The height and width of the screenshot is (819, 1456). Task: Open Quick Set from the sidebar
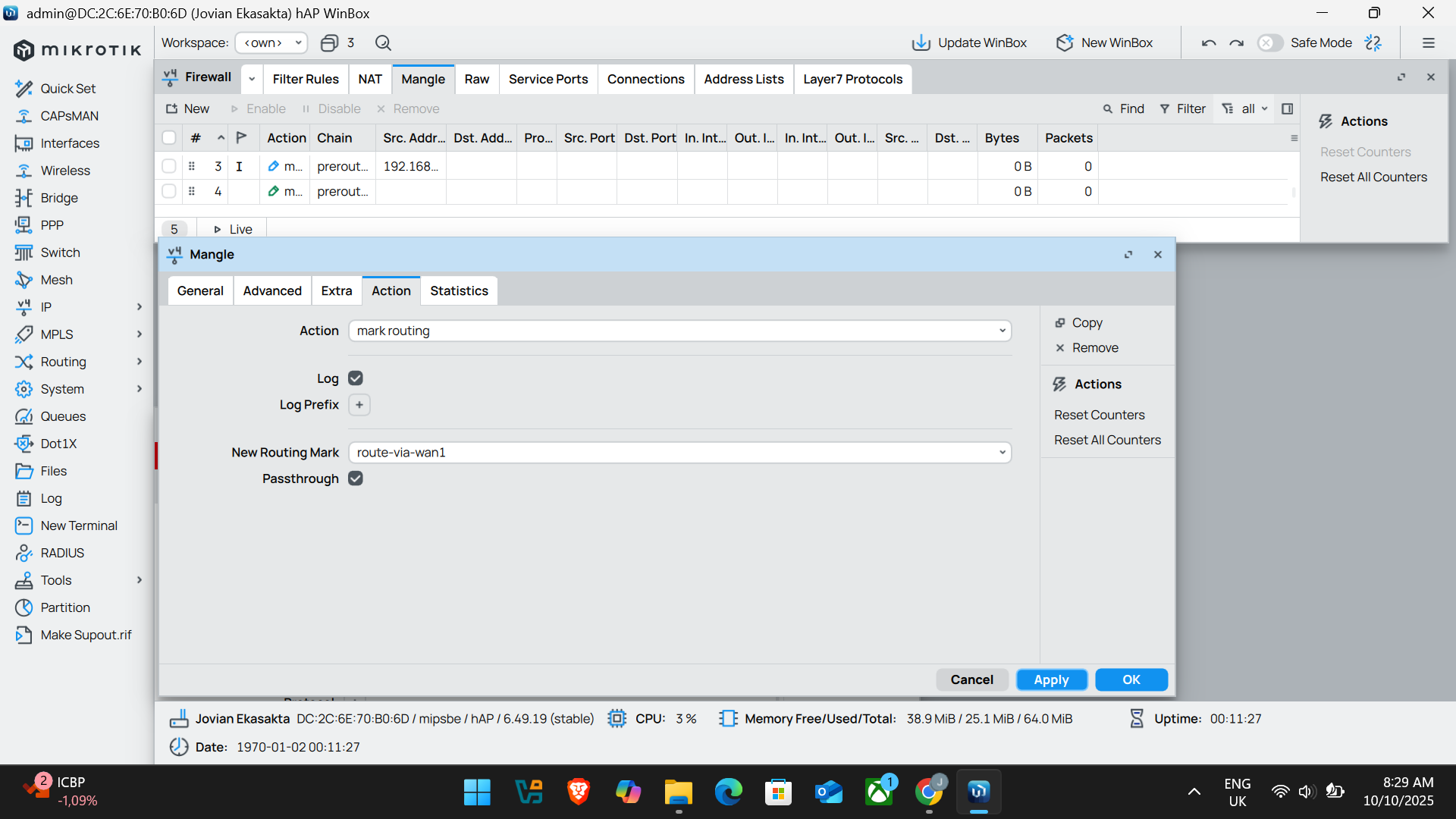tap(67, 89)
